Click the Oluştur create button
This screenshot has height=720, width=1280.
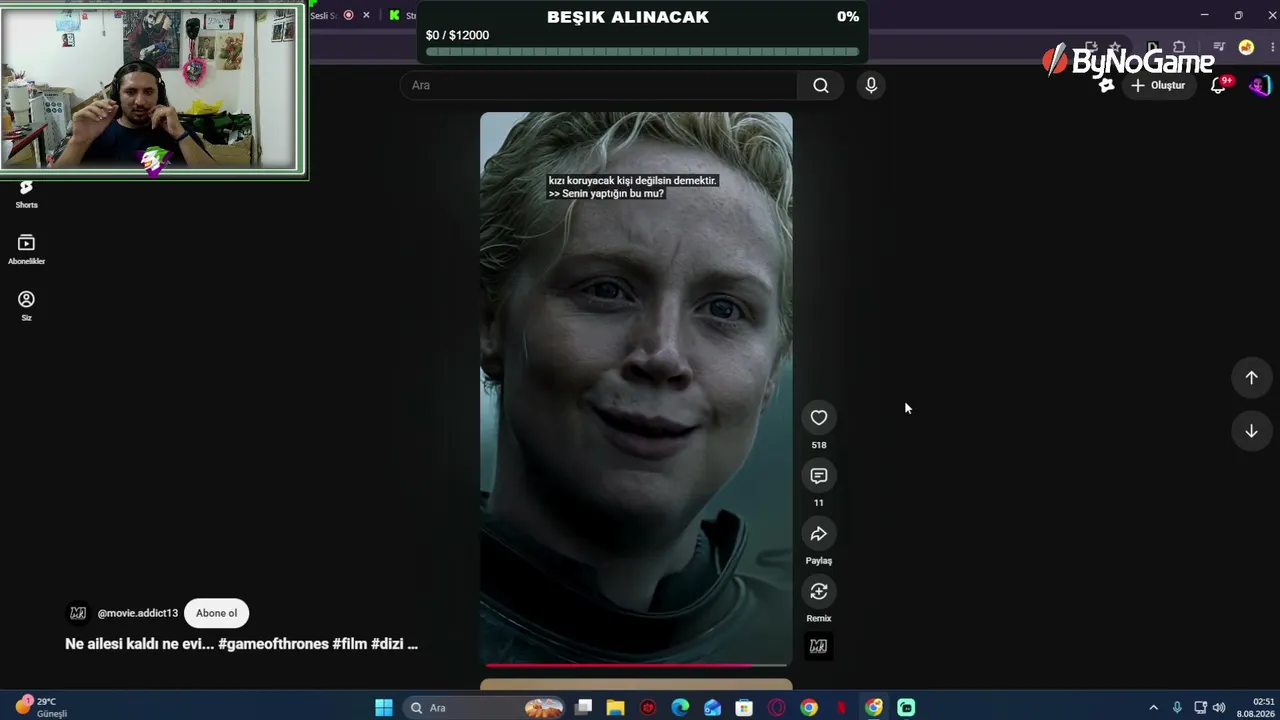click(x=1157, y=85)
